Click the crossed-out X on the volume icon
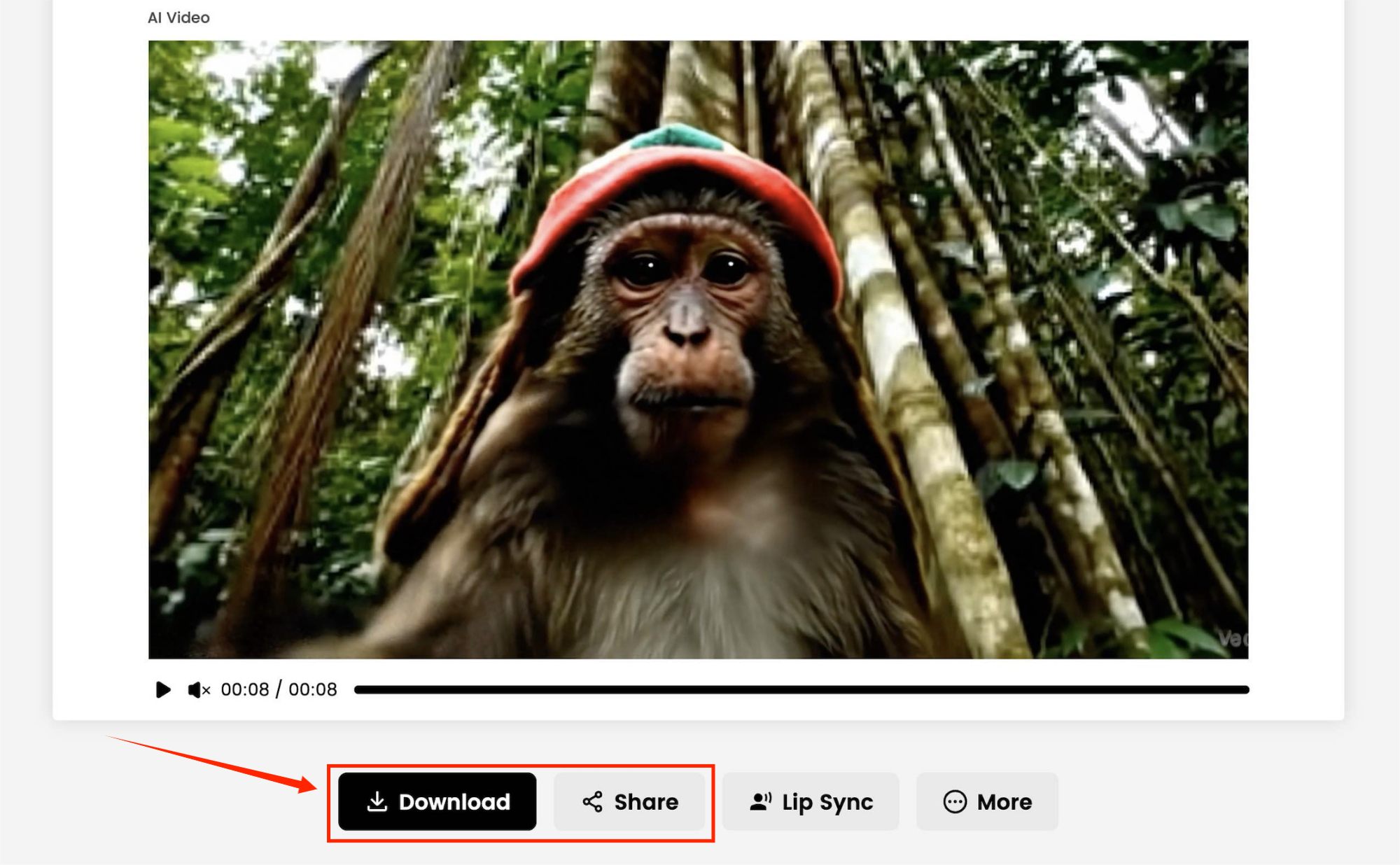 205,690
